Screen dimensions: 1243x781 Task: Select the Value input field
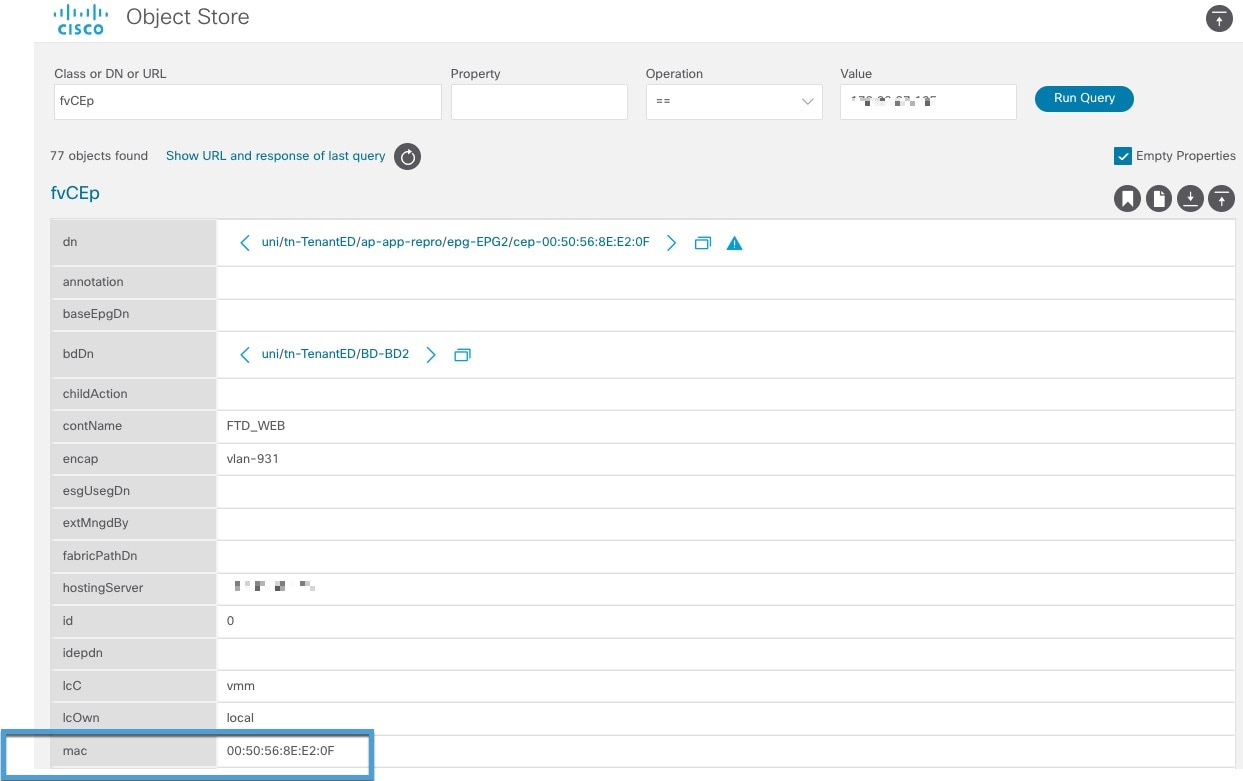[x=927, y=101]
